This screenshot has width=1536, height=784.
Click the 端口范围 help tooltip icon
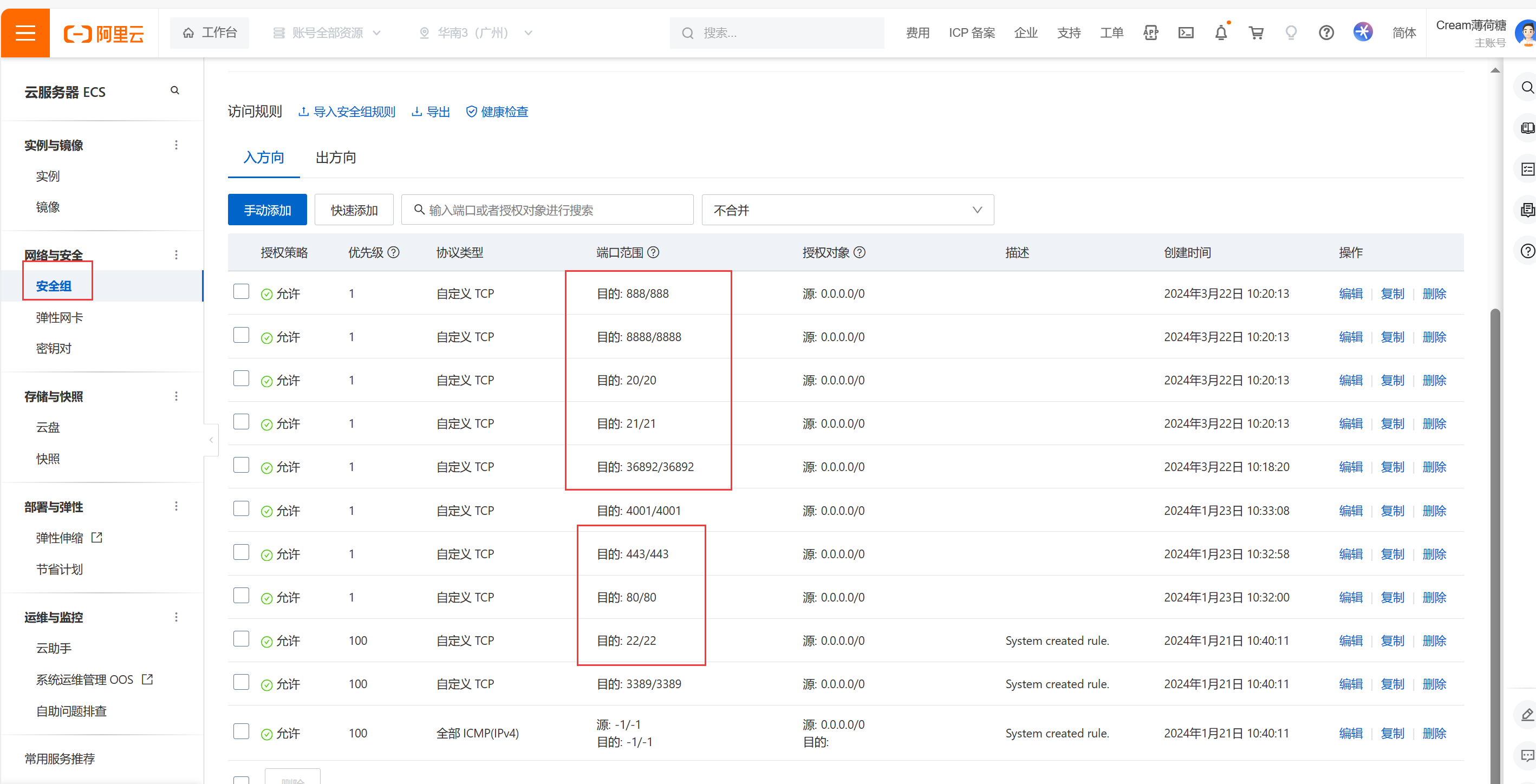point(653,252)
